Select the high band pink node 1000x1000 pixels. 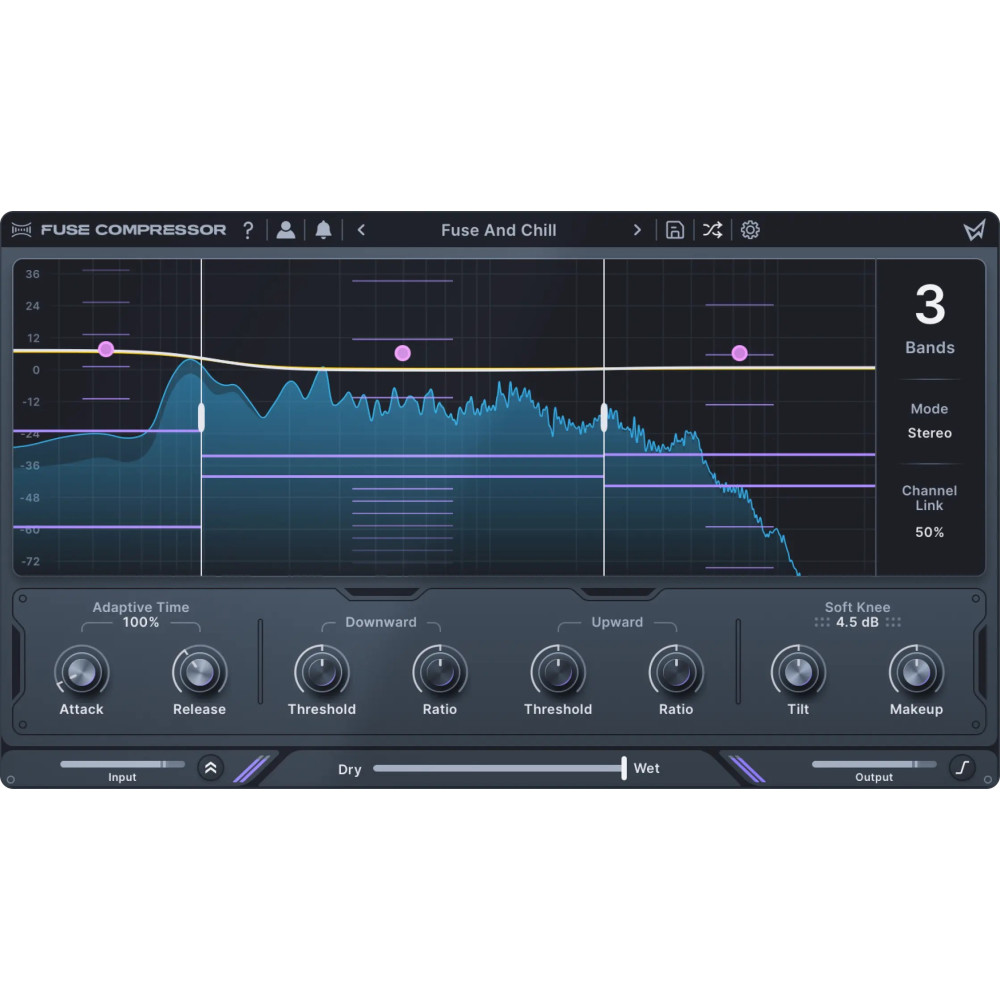[739, 353]
